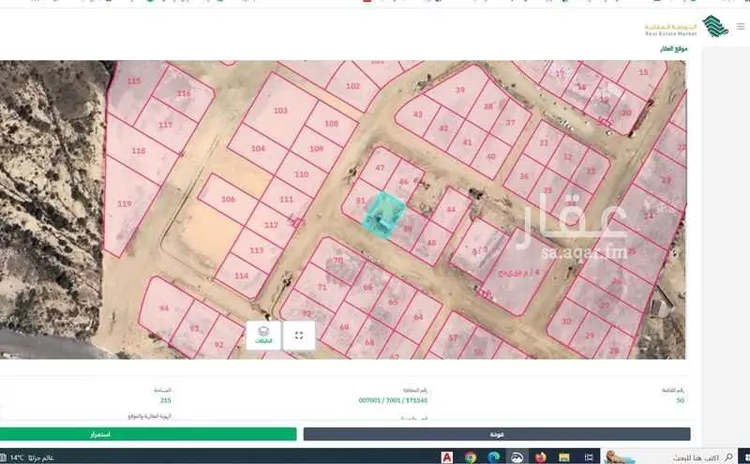The height and width of the screenshot is (464, 750).
Task: Click parcel 39 on the map
Action: [x=460, y=89]
